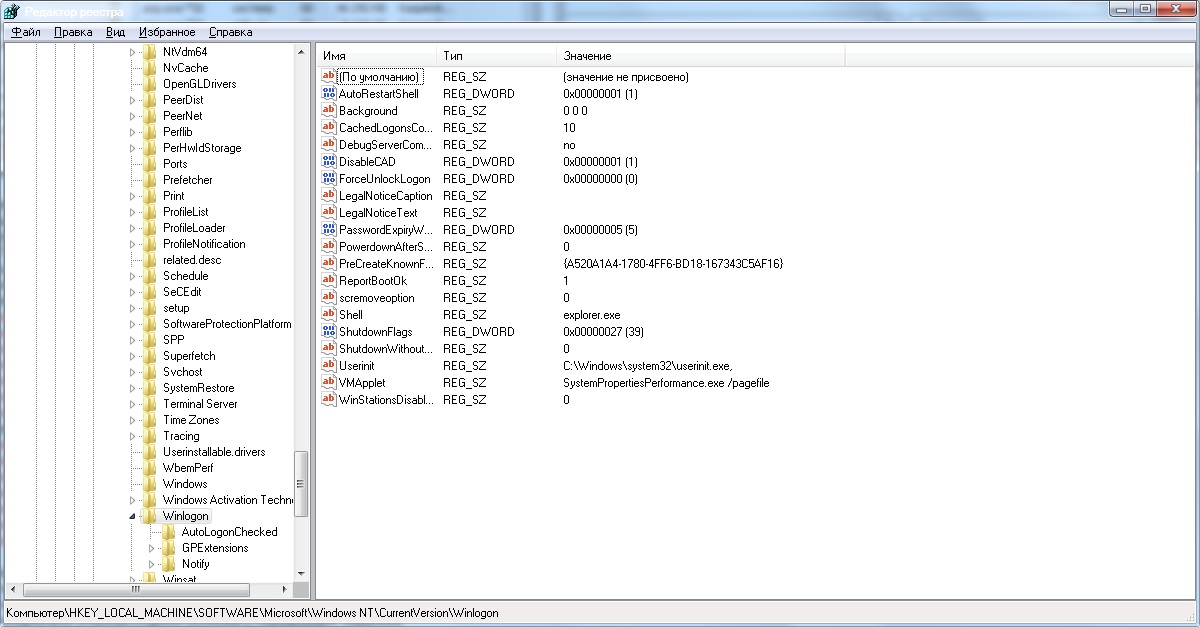Screen dimensions: 1200x627
Task: Click the tree horizontal scrollbar right arrow
Action: pos(286,590)
